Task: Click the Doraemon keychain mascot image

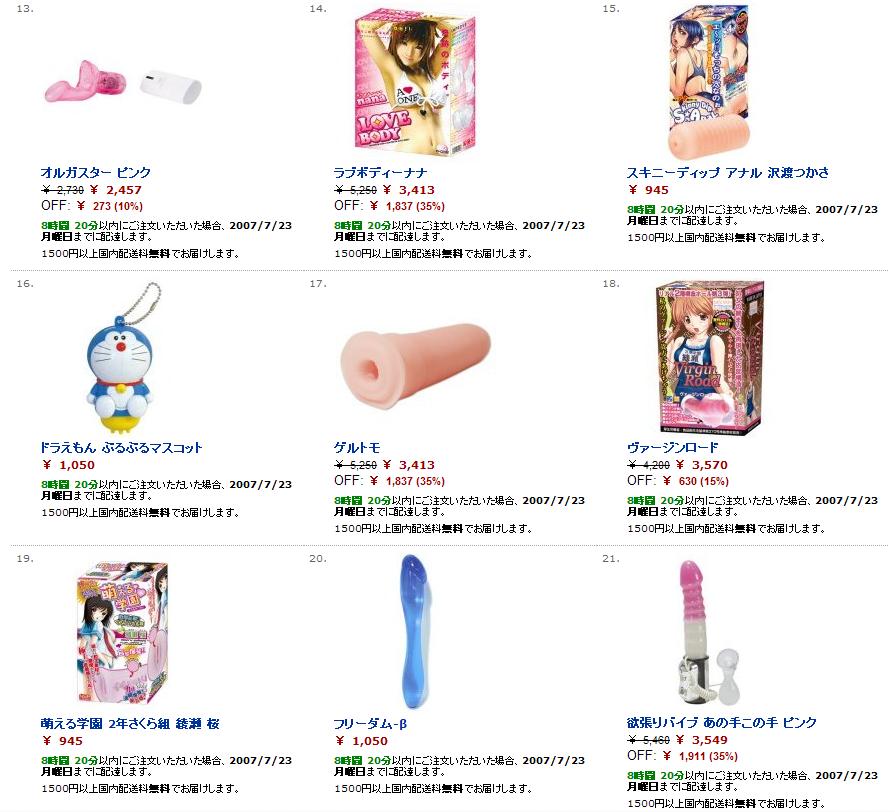Action: tap(122, 359)
